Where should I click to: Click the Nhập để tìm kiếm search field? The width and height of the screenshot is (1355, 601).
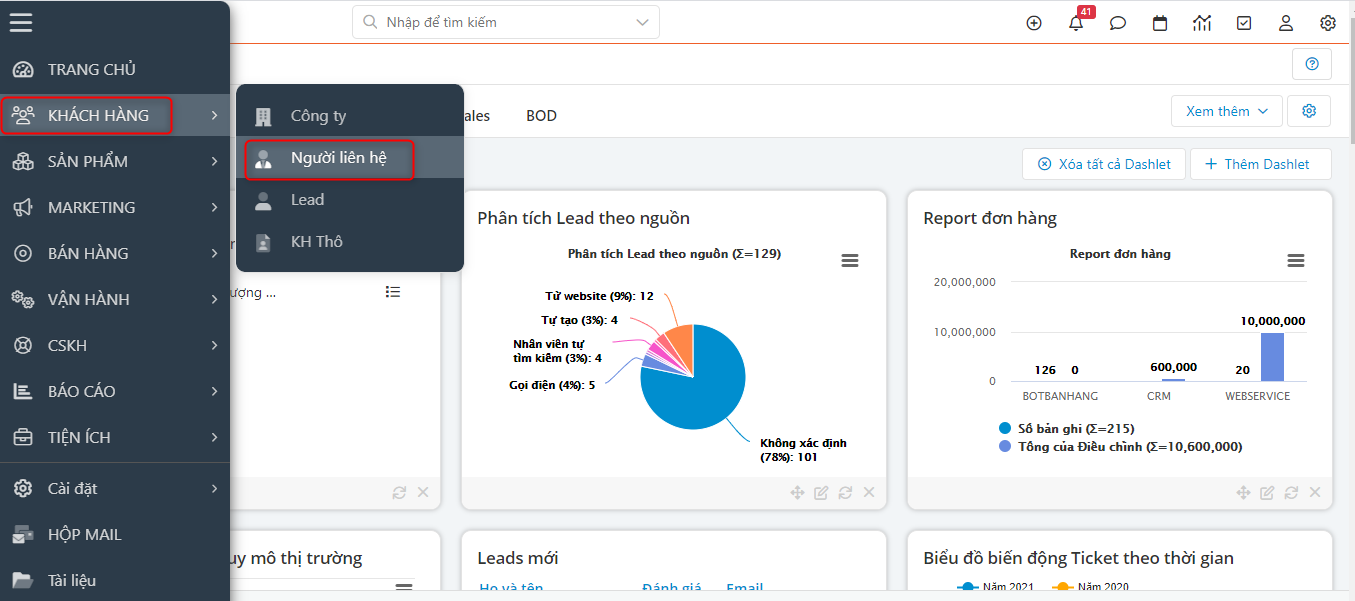coord(500,22)
